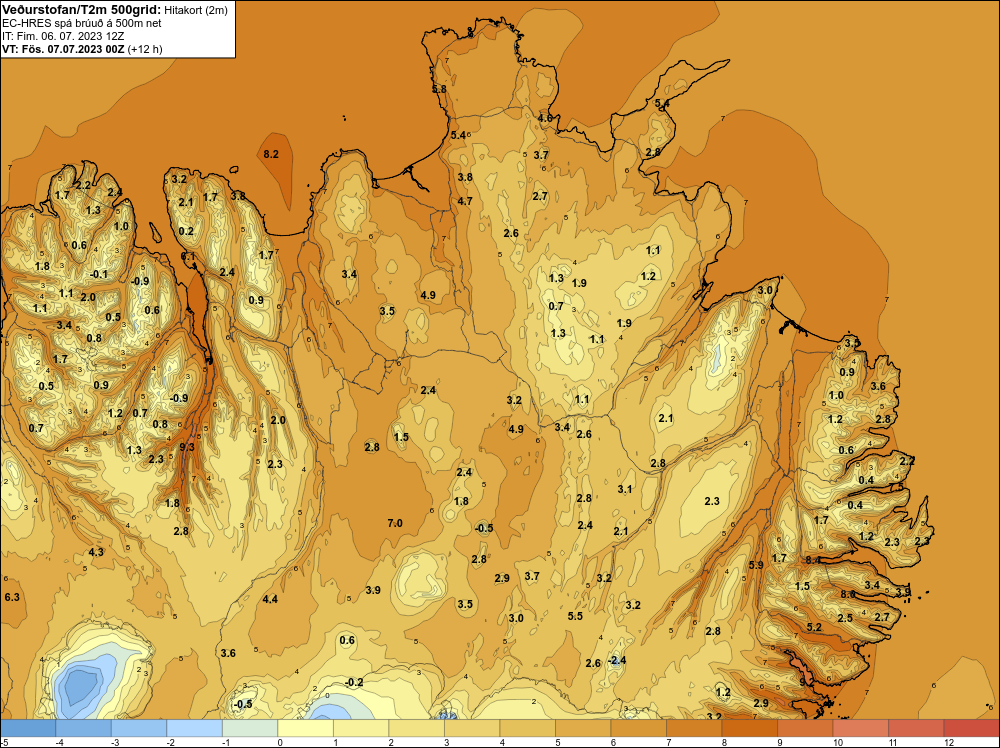Select legend swatch between -2 and -1
Image resolution: width=1000 pixels, height=748 pixels.
pos(195,727)
